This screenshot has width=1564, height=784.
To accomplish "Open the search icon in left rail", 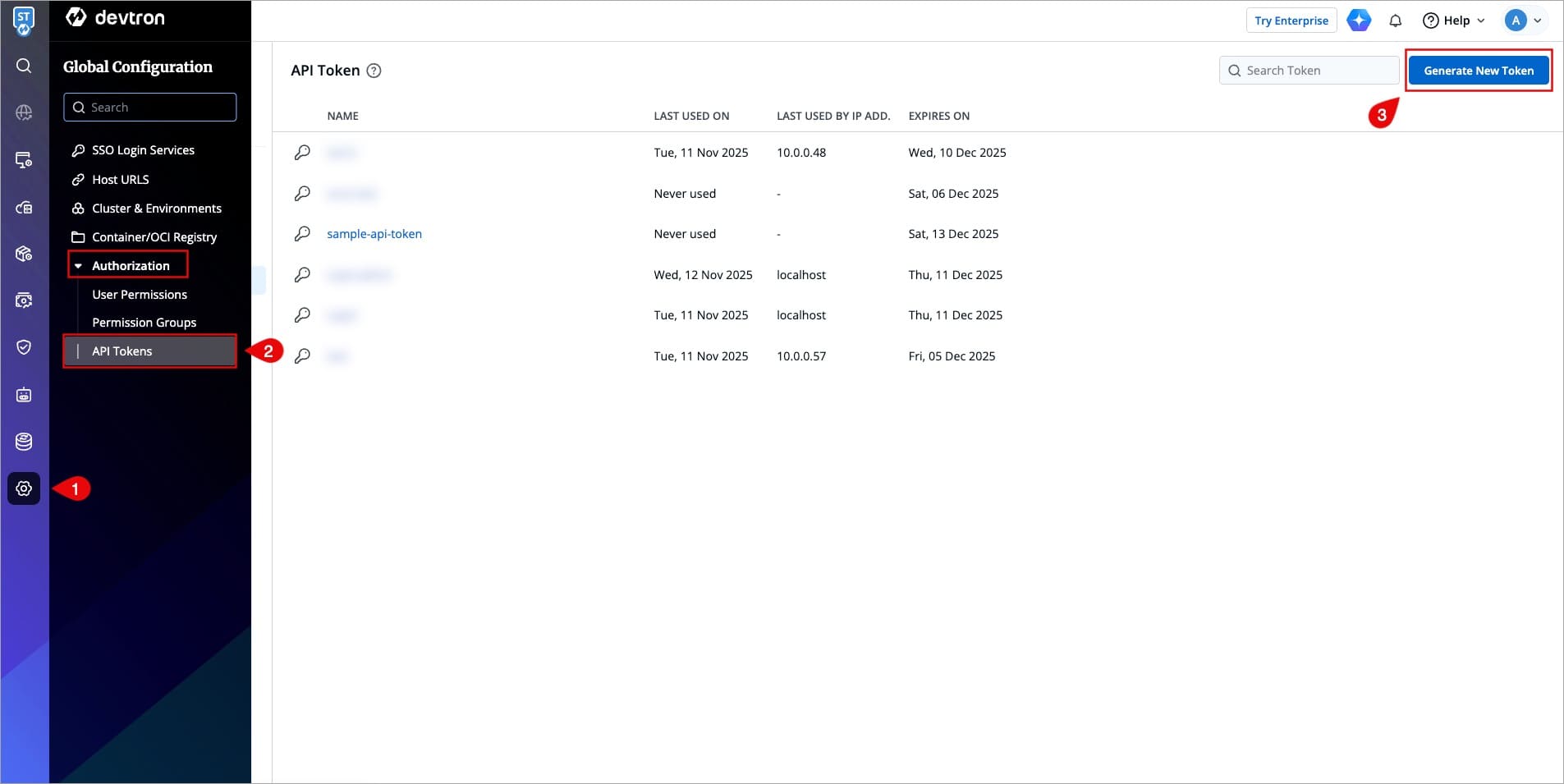I will point(24,66).
